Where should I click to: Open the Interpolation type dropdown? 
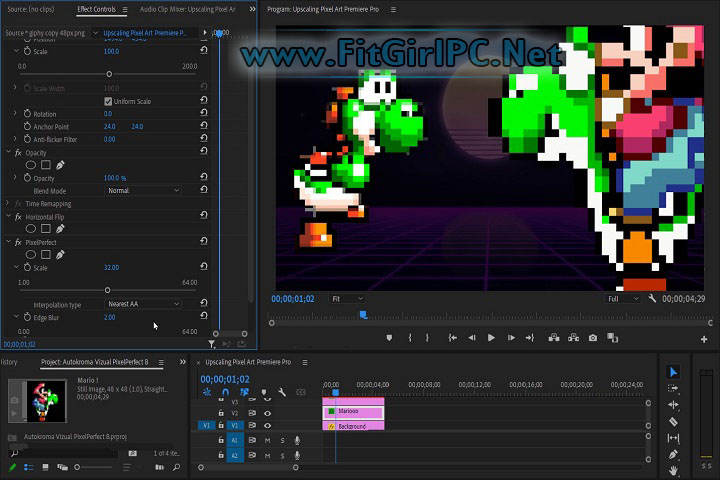[143, 304]
